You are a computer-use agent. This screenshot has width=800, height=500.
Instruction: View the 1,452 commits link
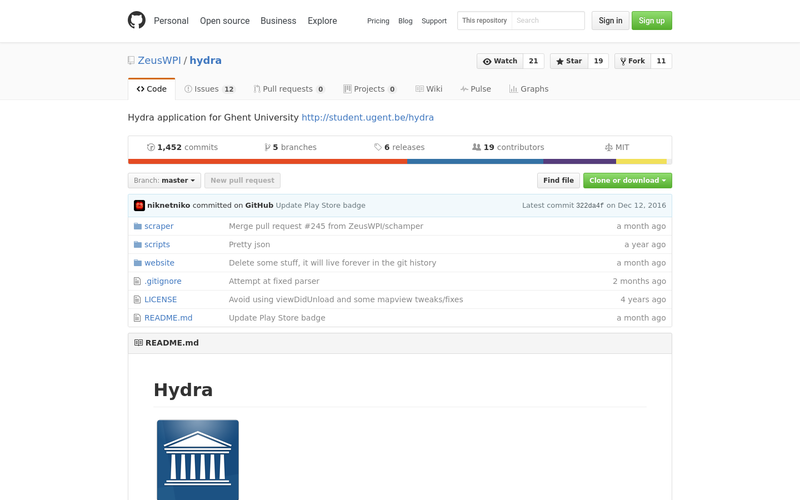point(182,147)
